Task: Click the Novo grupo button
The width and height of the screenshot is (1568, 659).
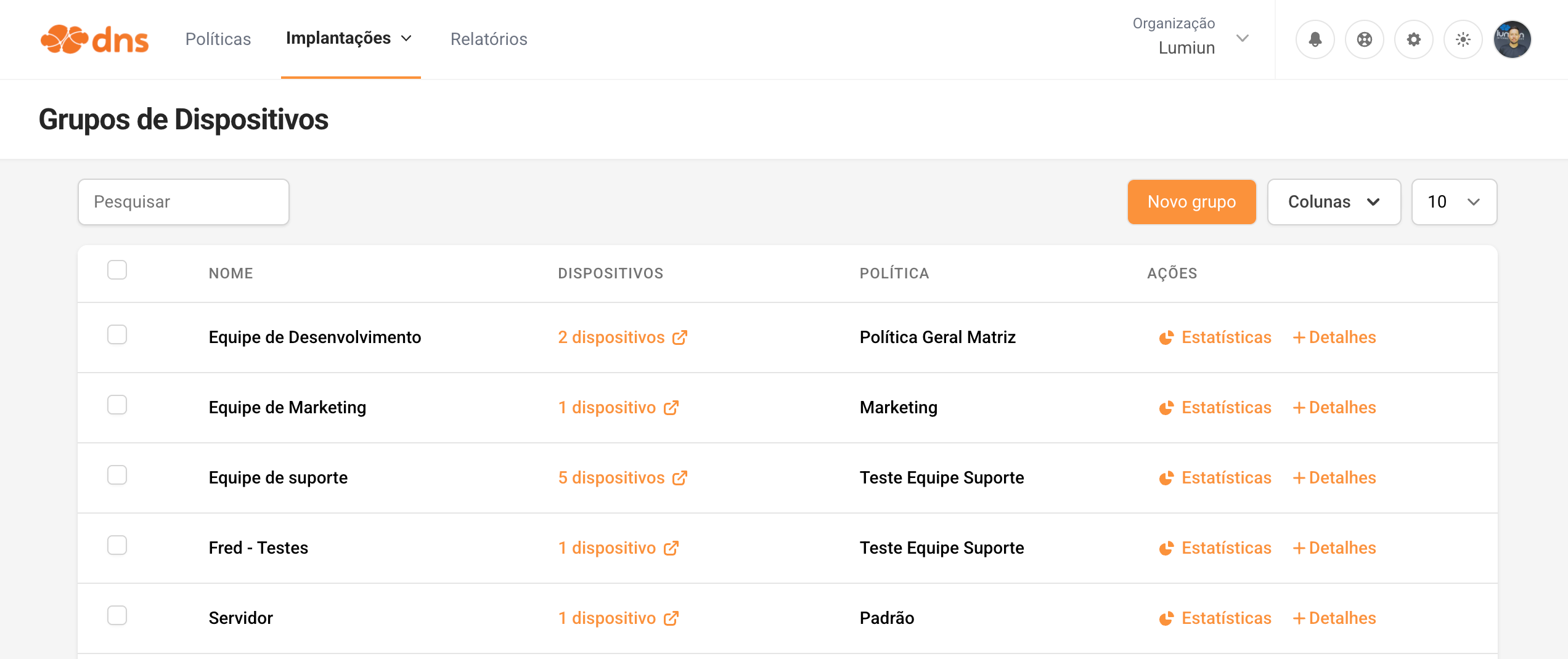Action: point(1191,202)
